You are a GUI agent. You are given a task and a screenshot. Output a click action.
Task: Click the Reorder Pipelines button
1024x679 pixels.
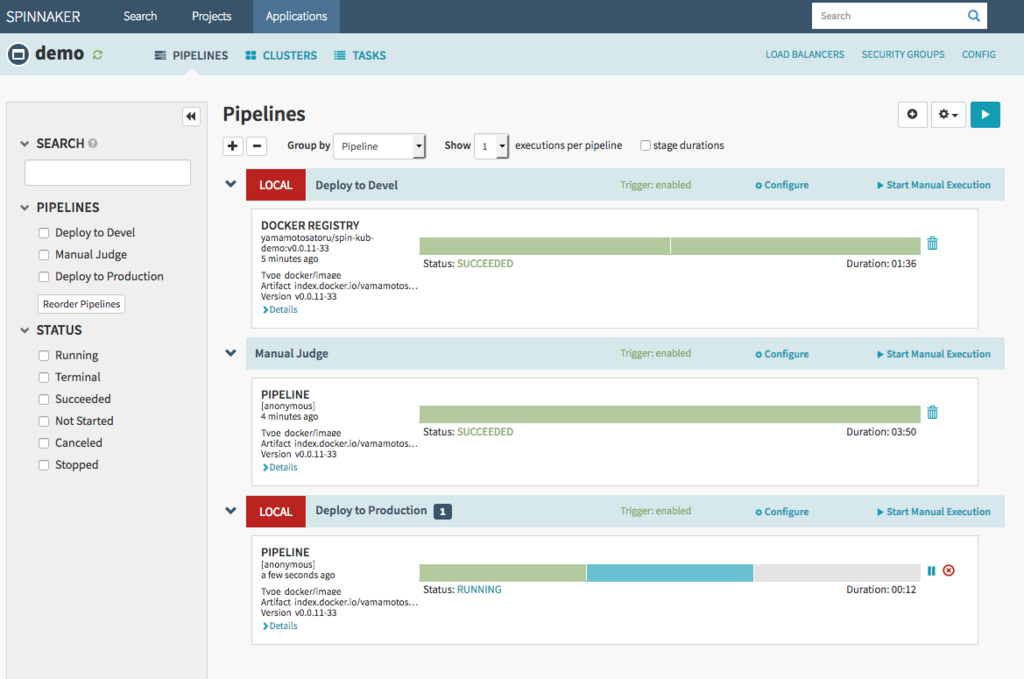point(82,304)
